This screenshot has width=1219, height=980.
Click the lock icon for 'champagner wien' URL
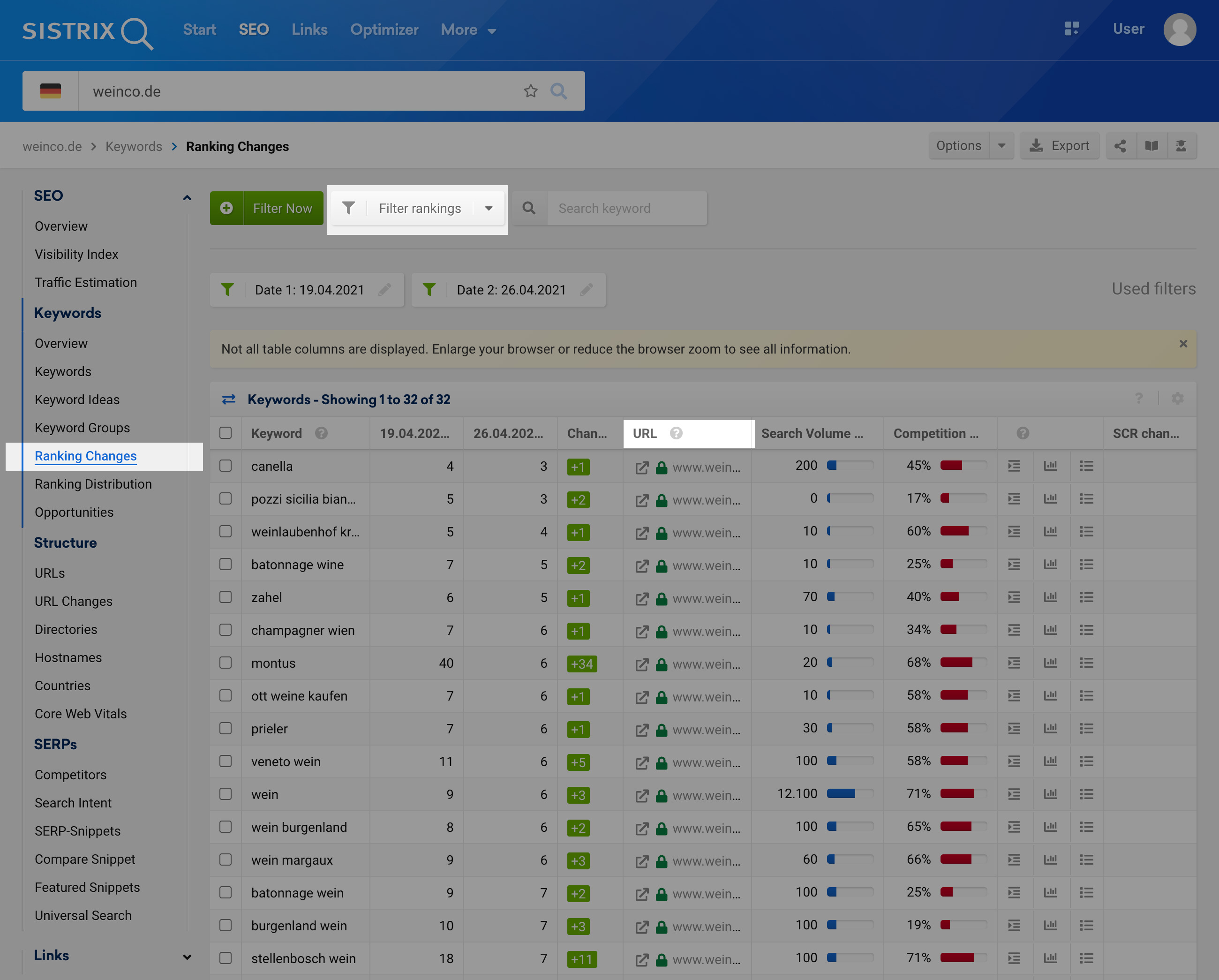click(661, 630)
